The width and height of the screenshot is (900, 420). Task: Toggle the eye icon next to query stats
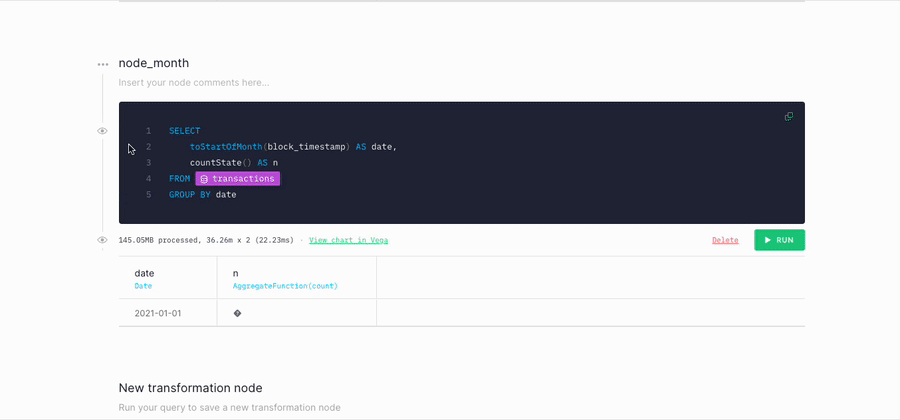coord(102,240)
